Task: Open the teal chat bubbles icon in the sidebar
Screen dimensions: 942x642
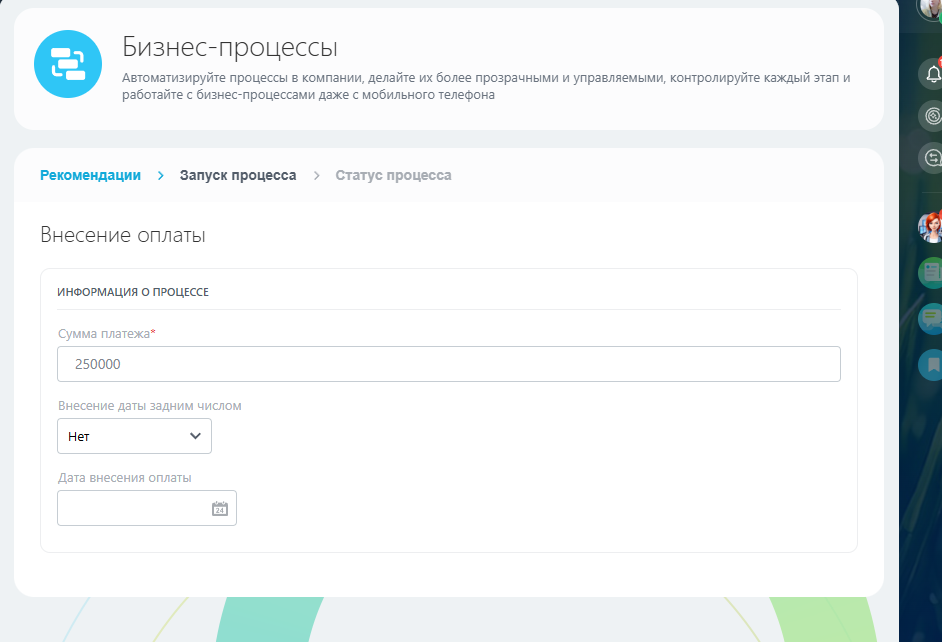Action: point(931,318)
